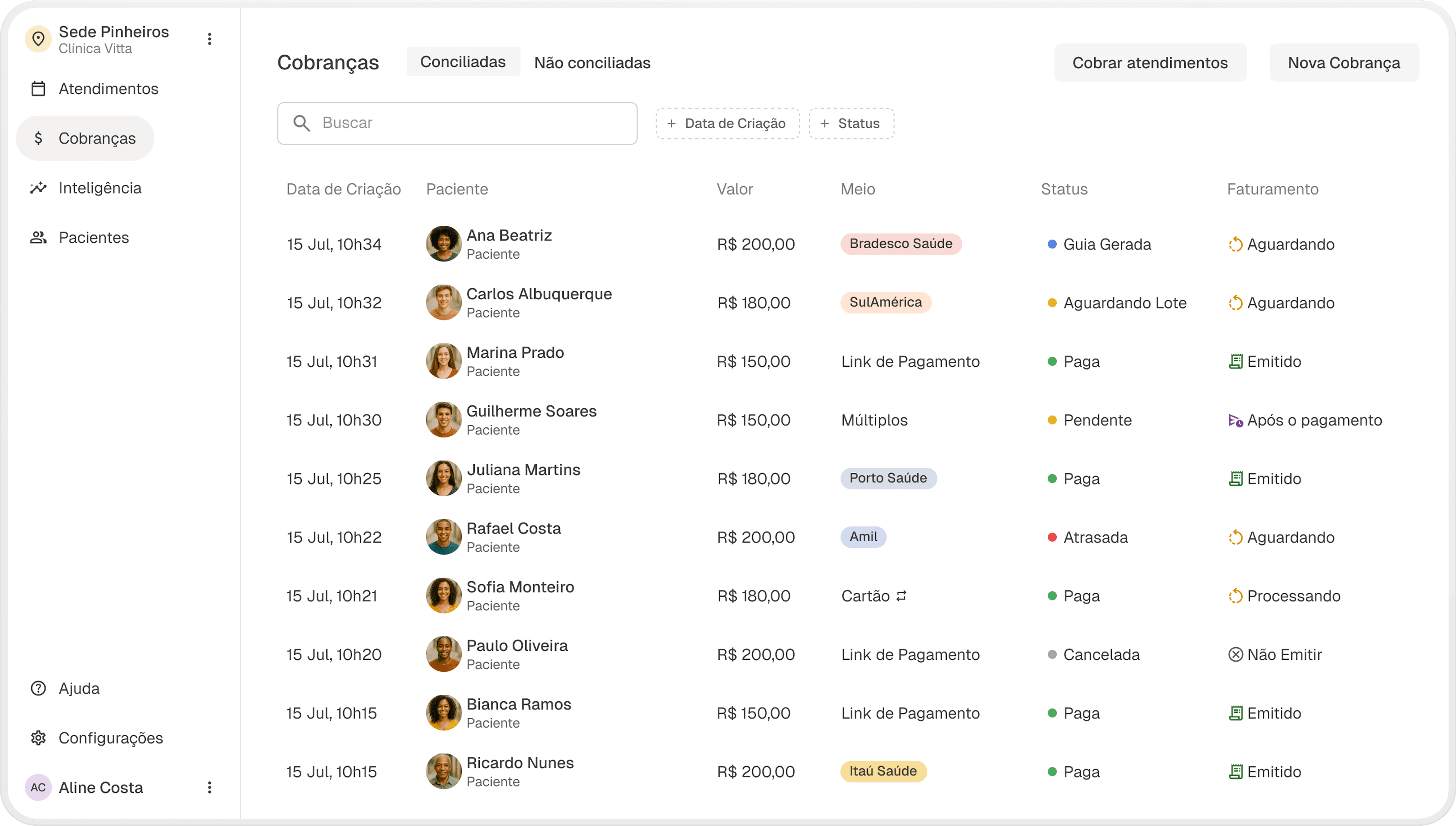Click the Atendimentos calendar icon in sidebar
This screenshot has width=1456, height=826.
38,89
